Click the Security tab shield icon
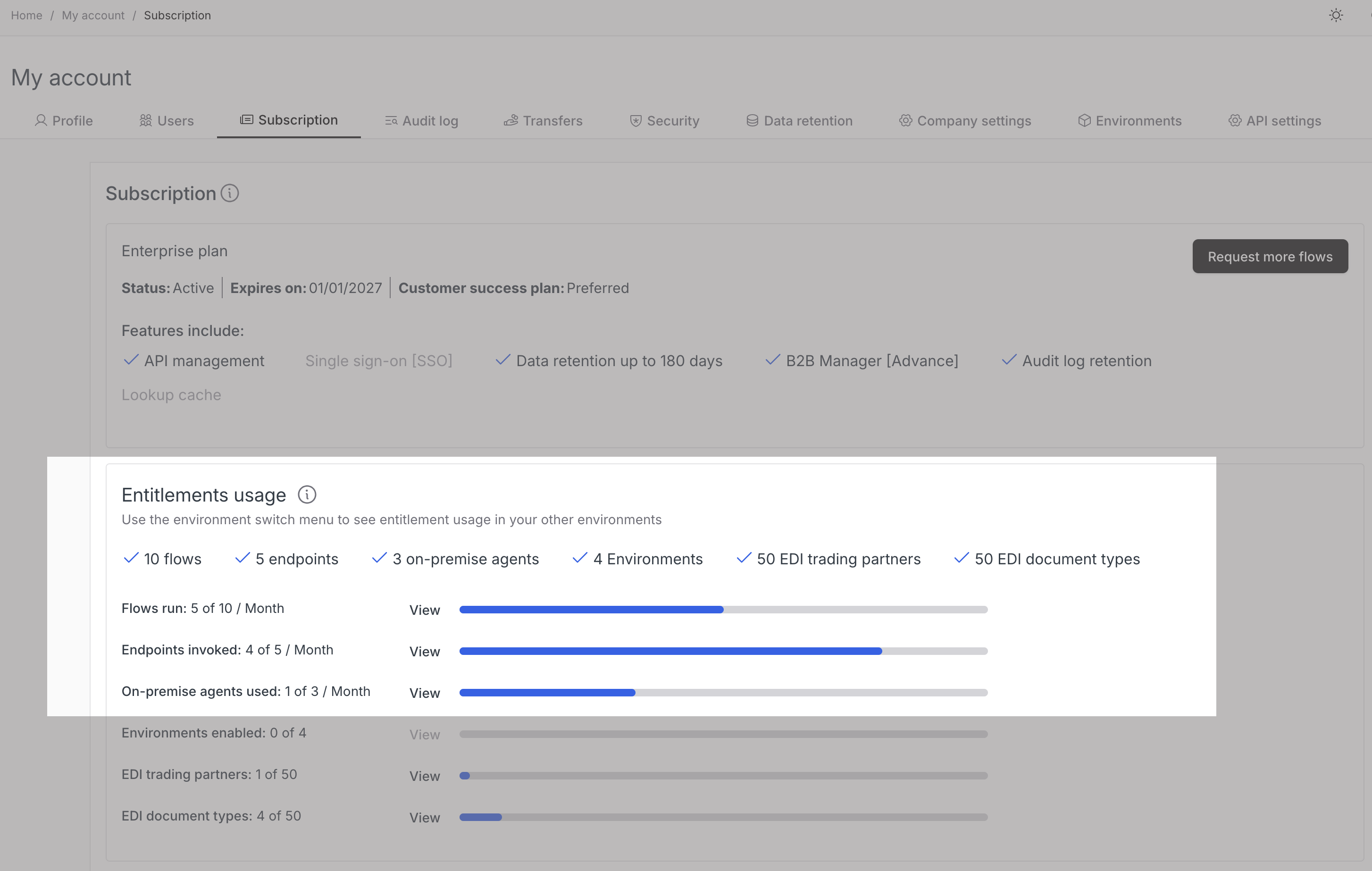This screenshot has height=871, width=1372. point(636,121)
